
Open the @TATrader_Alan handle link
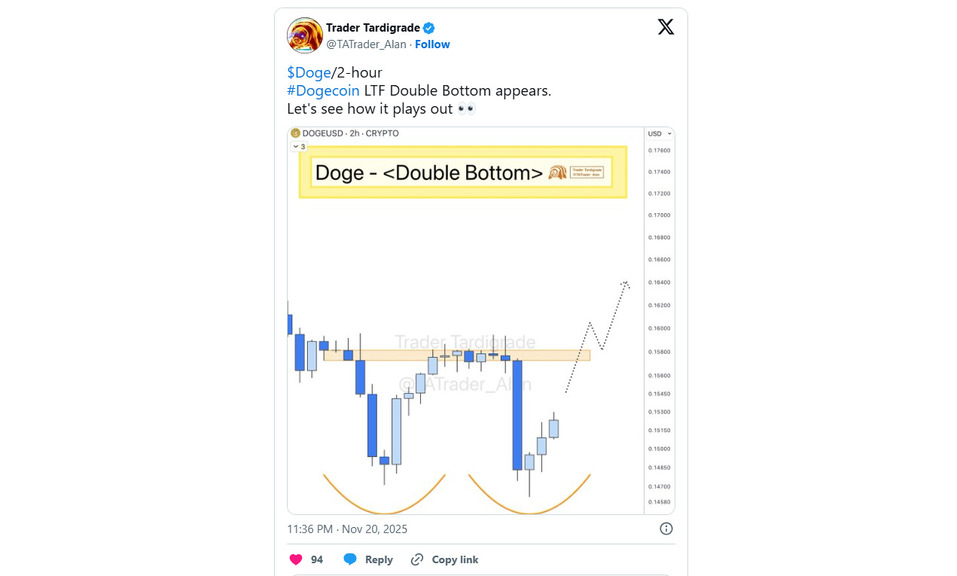365,44
